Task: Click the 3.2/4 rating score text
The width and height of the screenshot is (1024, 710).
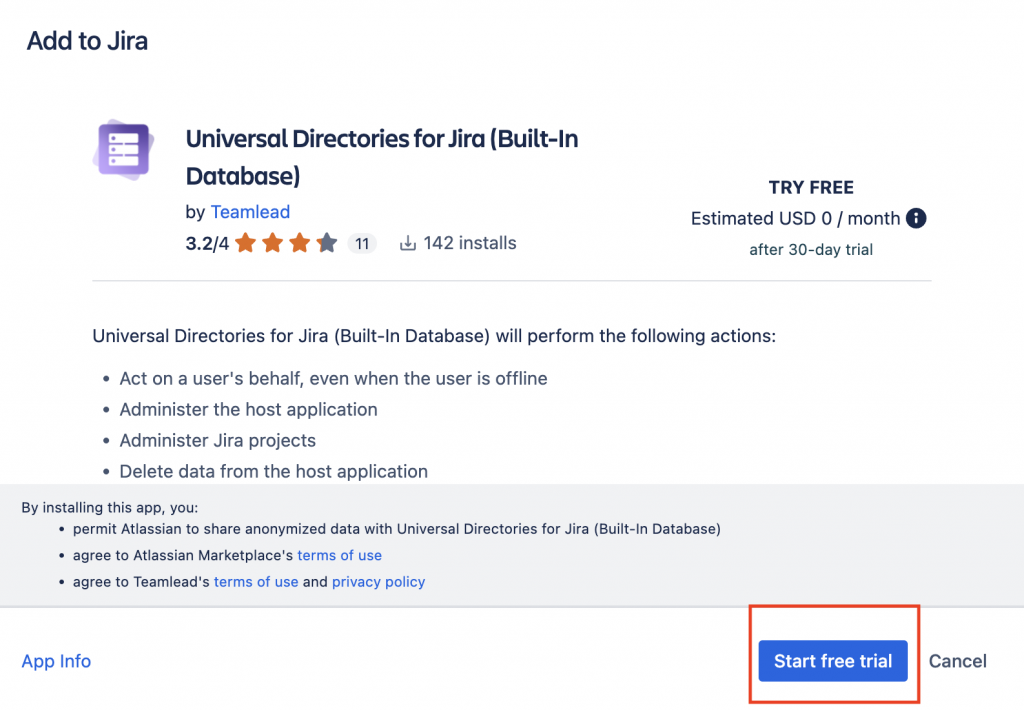Action: point(207,243)
